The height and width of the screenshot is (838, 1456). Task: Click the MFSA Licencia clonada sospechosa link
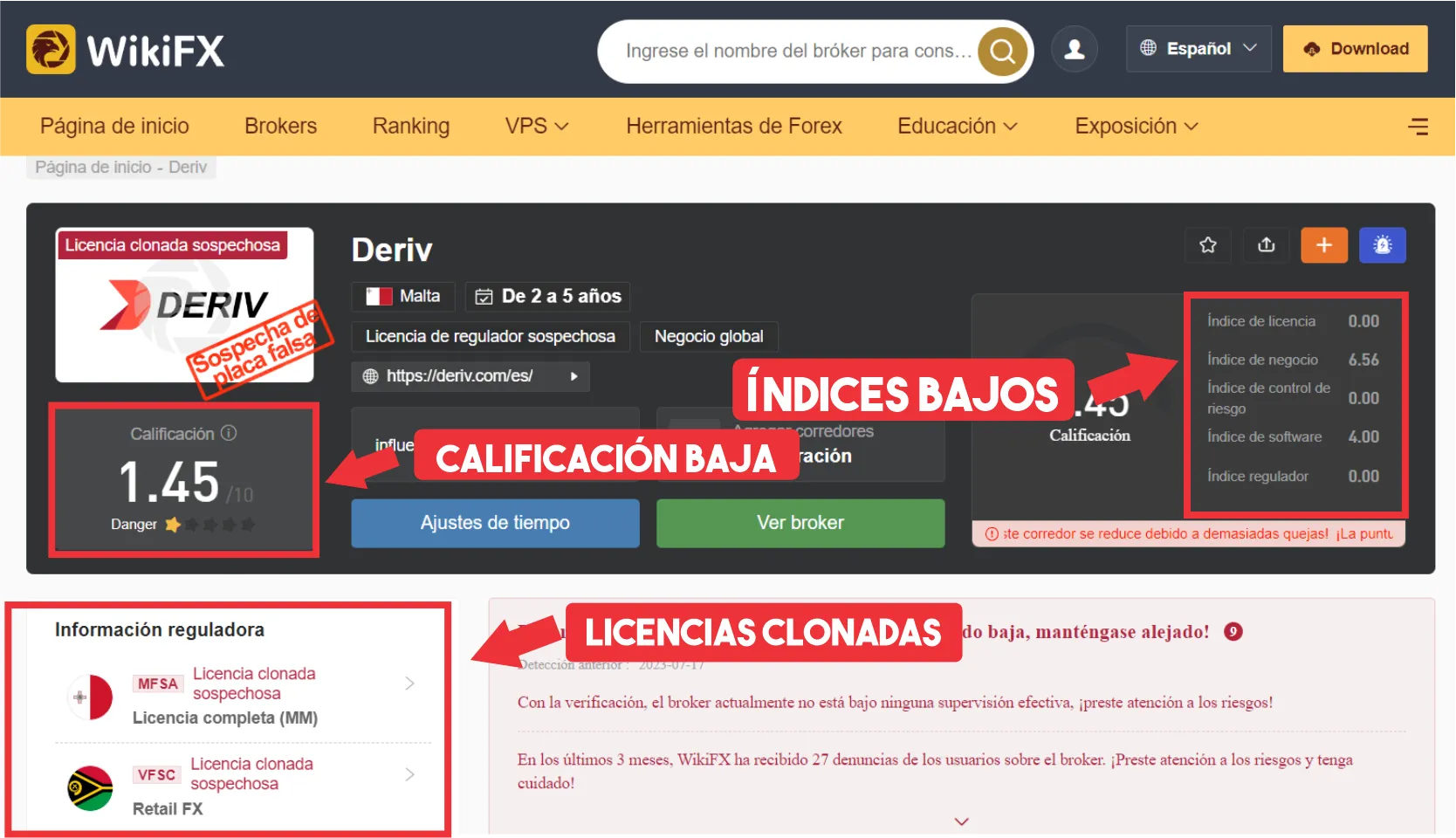click(x=254, y=683)
